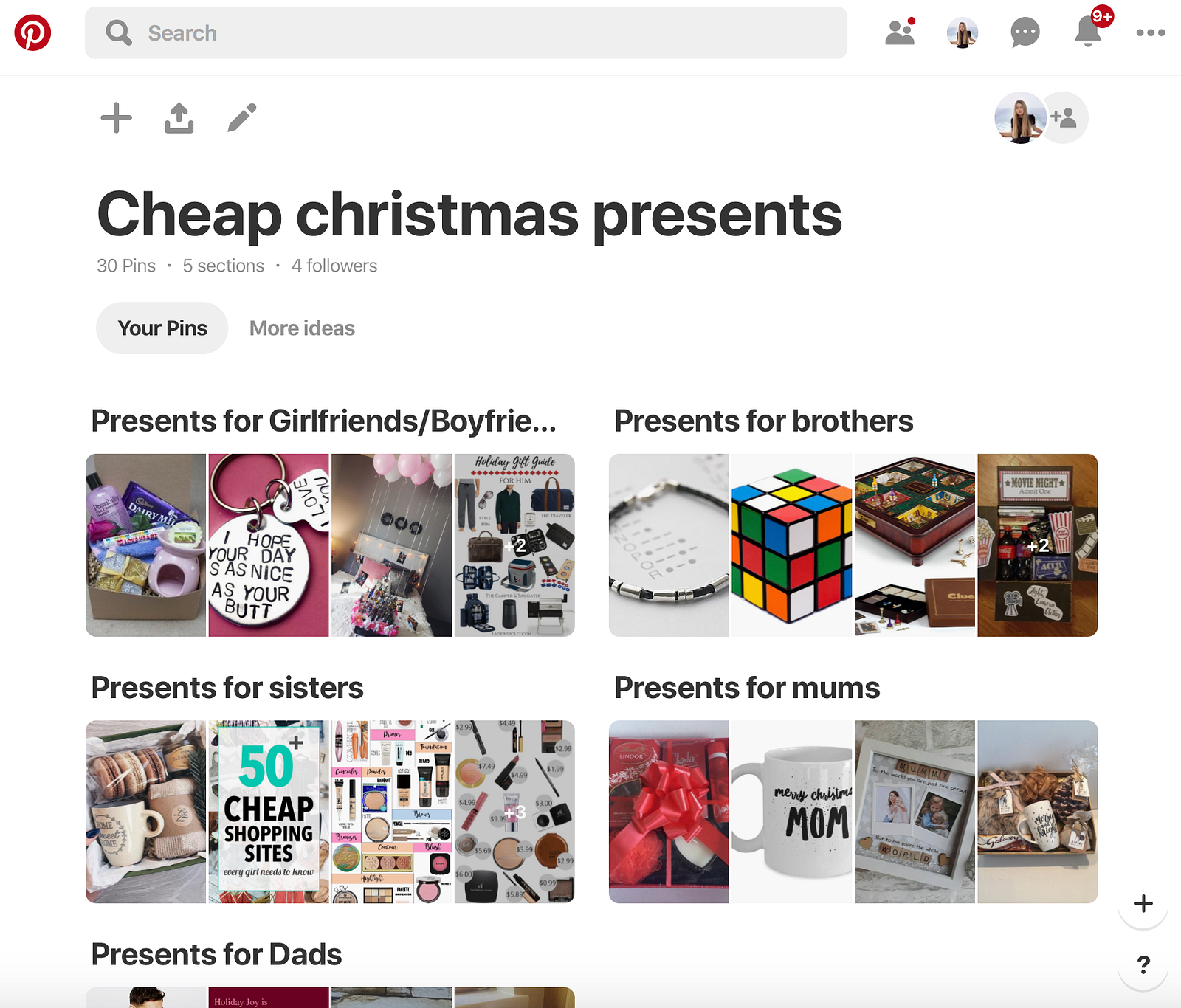Viewport: 1181px width, 1008px height.
Task: Open the help question mark button
Action: tap(1143, 964)
